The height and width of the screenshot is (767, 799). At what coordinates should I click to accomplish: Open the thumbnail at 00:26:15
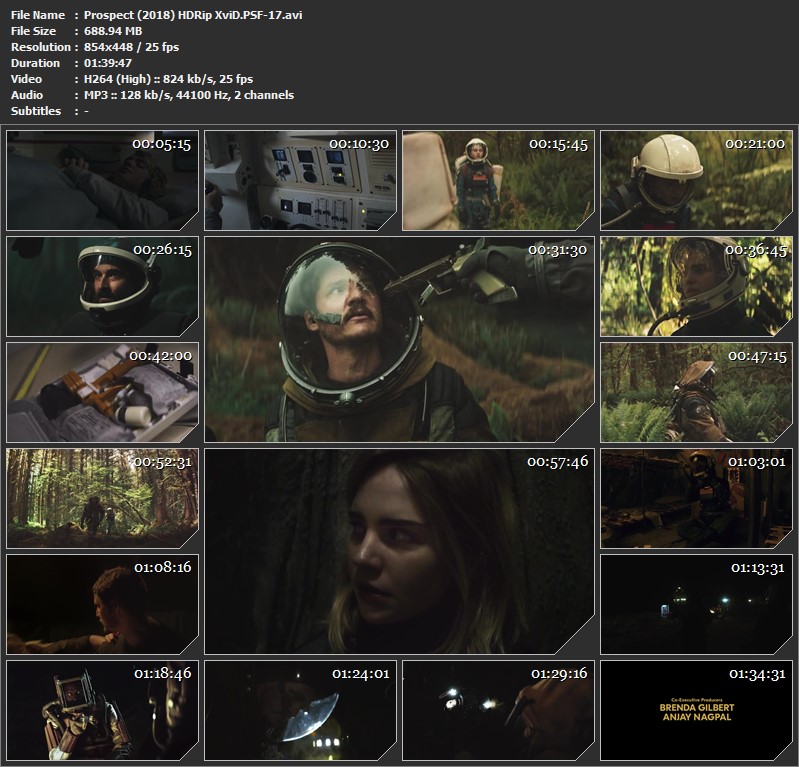point(102,286)
